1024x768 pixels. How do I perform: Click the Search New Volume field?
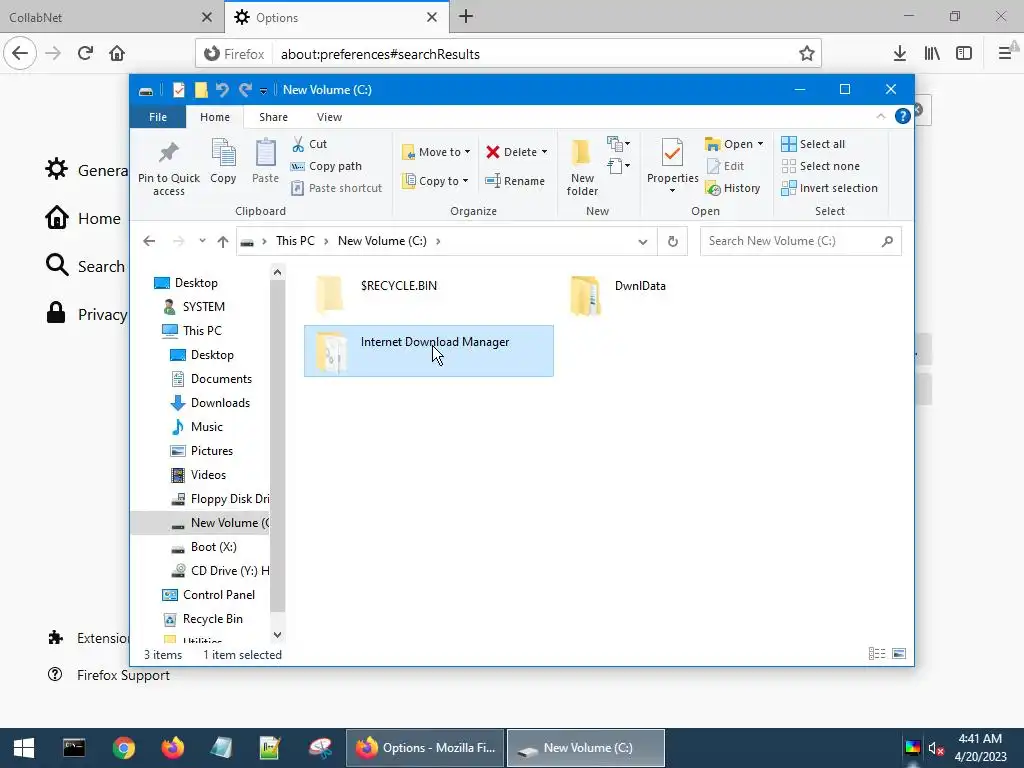[800, 241]
